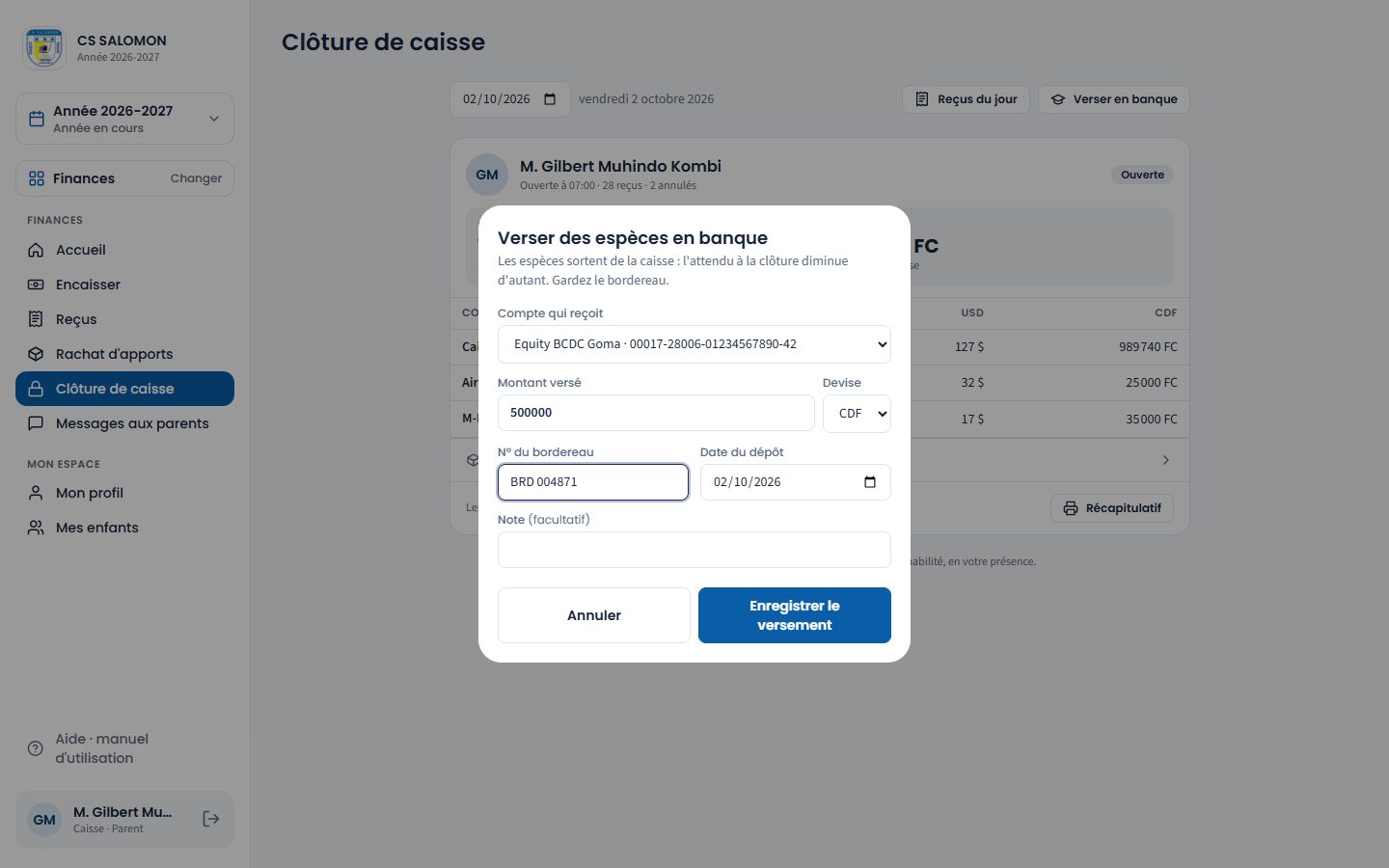Open the Devise CDF dropdown
1389x868 pixels.
[857, 414]
